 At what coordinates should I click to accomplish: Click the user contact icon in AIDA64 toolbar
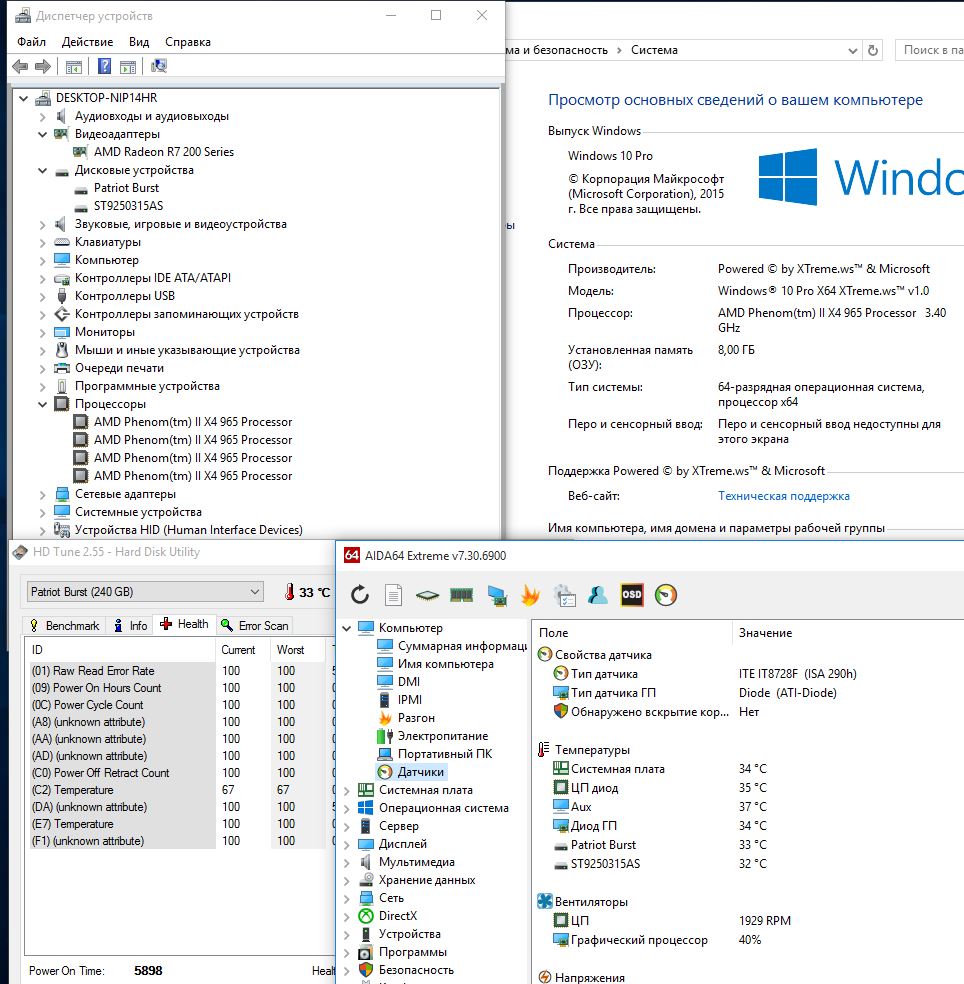(598, 595)
